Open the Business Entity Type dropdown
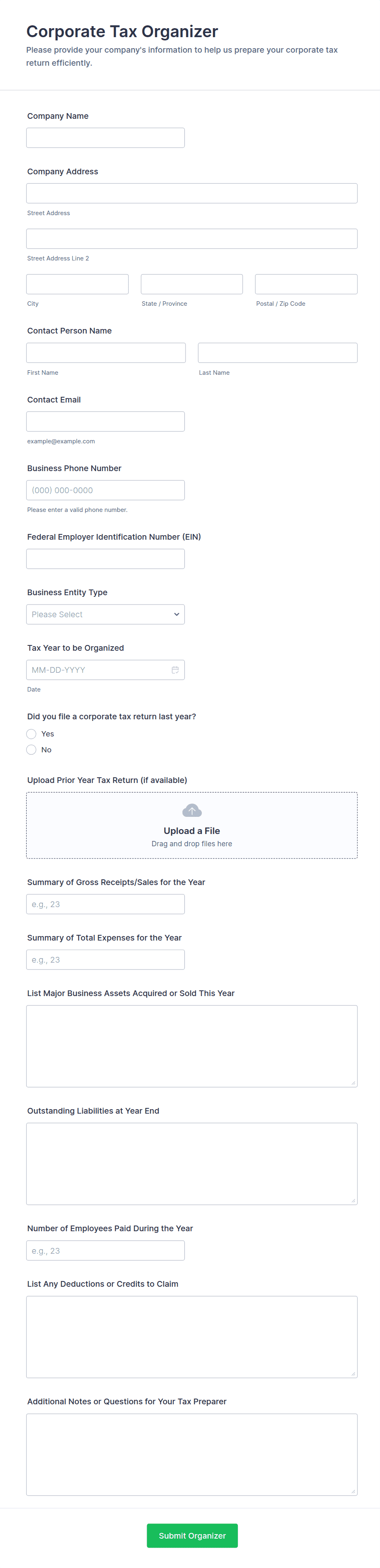Image resolution: width=380 pixels, height=1568 pixels. (x=105, y=614)
